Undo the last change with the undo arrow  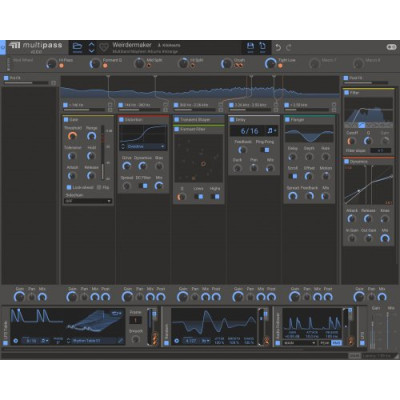tap(278, 48)
